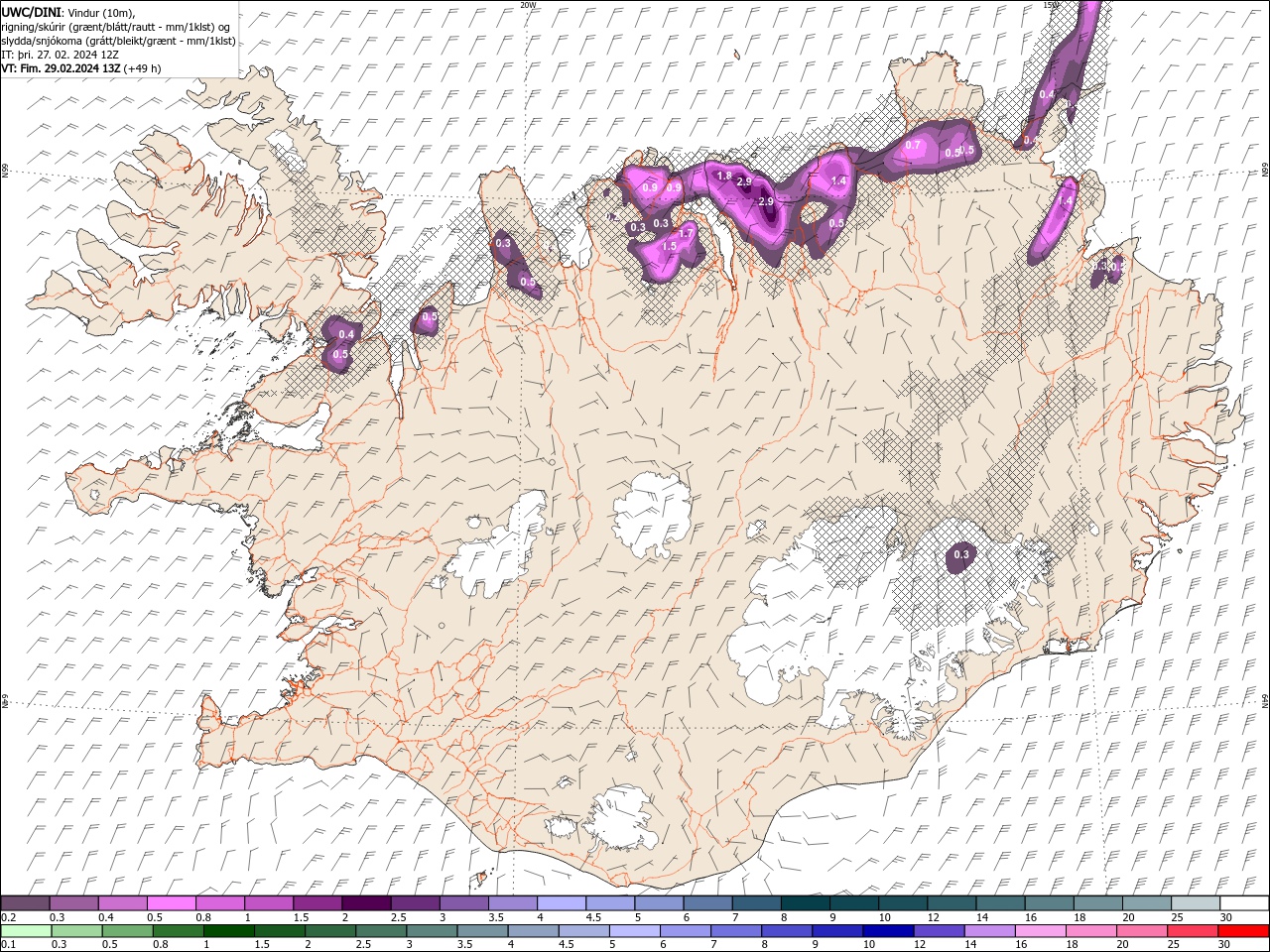Click the '1.8' precipitation value label
This screenshot has width=1270, height=952.
[x=724, y=177]
